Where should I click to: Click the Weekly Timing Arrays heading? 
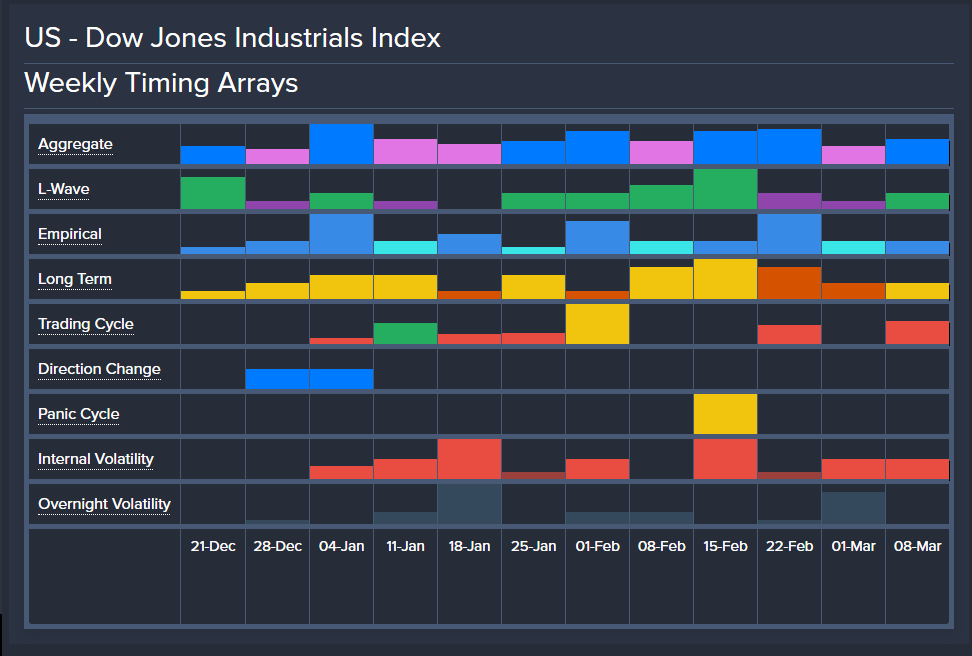tap(161, 83)
